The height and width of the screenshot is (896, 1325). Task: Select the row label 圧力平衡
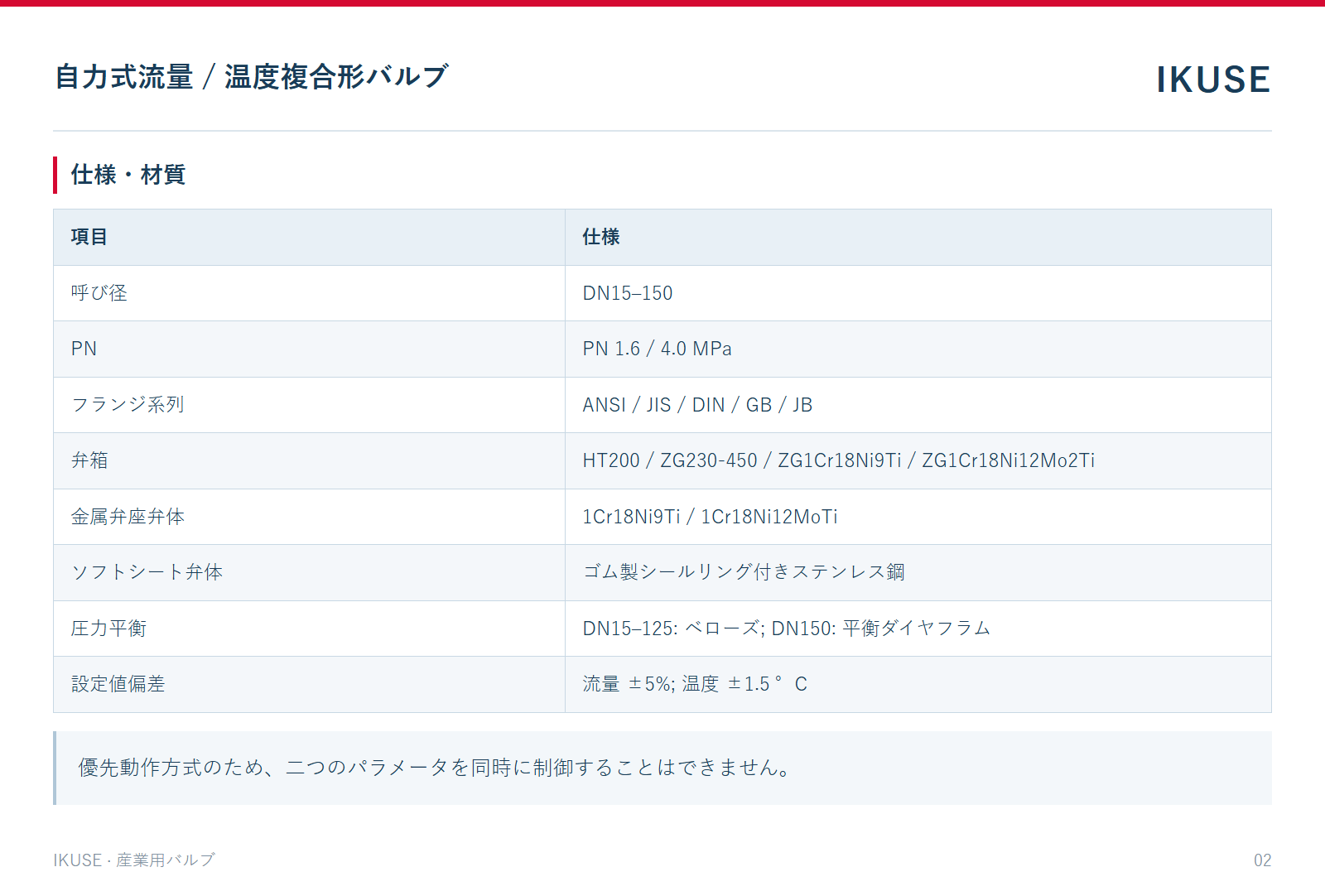(x=109, y=629)
